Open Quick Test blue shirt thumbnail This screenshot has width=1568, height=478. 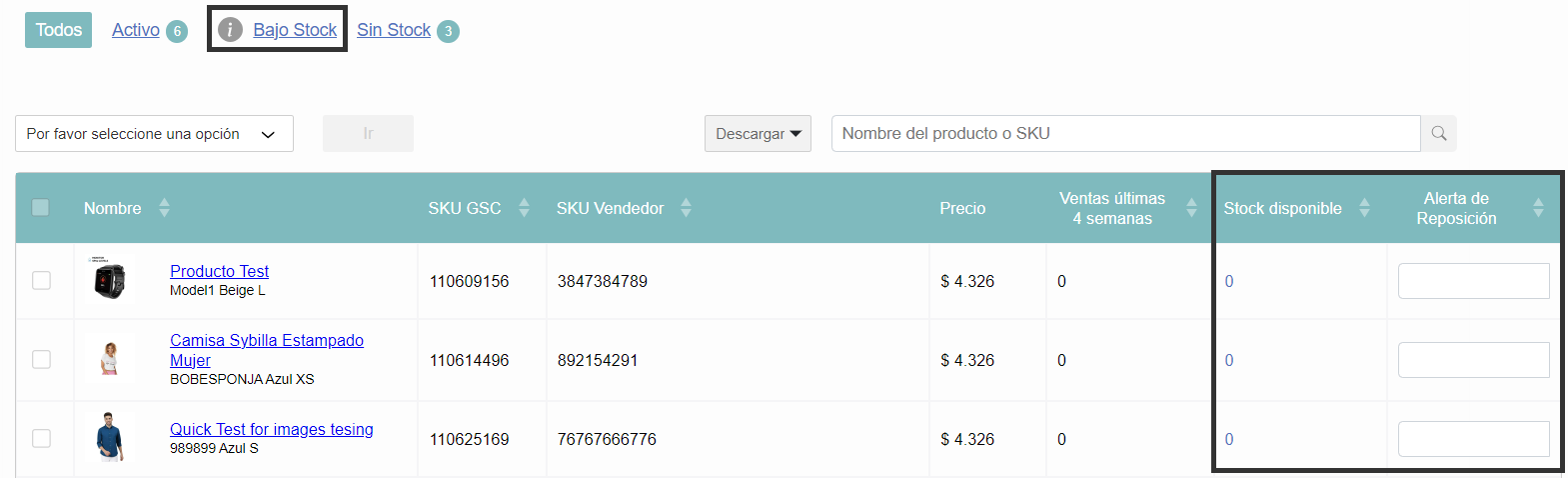click(110, 437)
